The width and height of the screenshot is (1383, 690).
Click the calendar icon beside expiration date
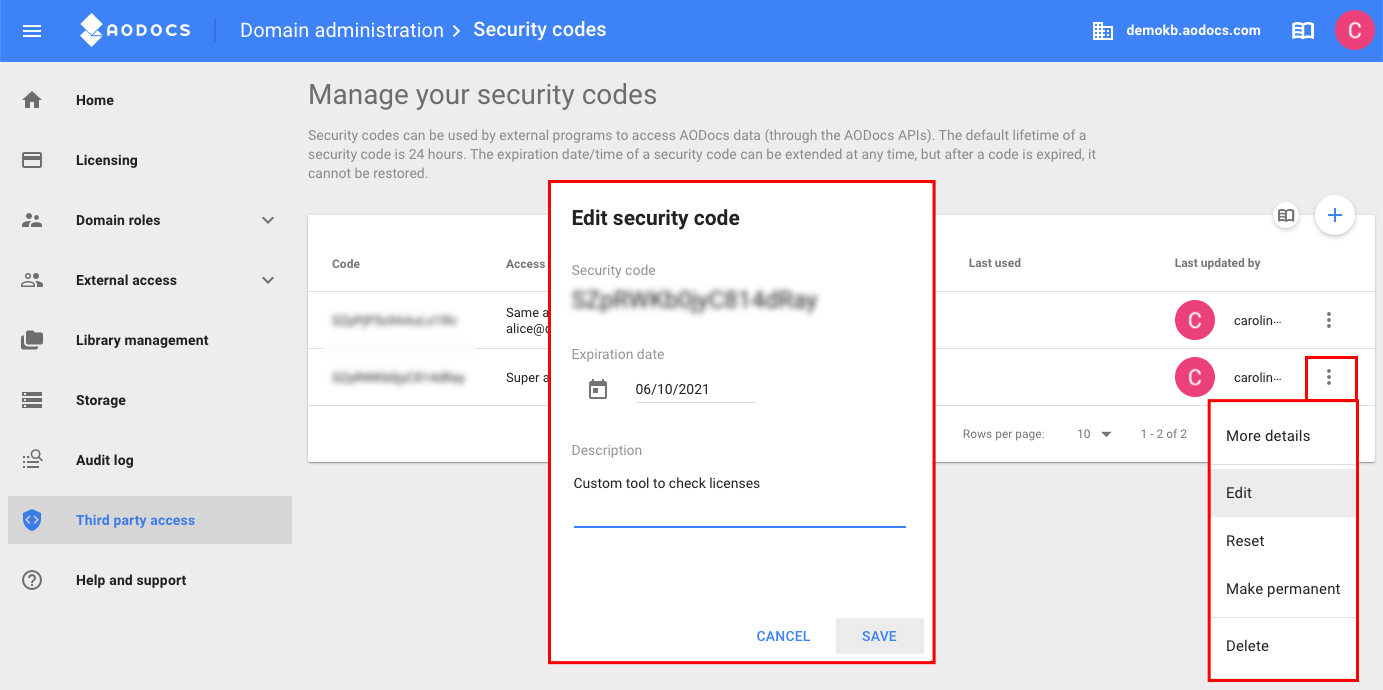coord(598,389)
